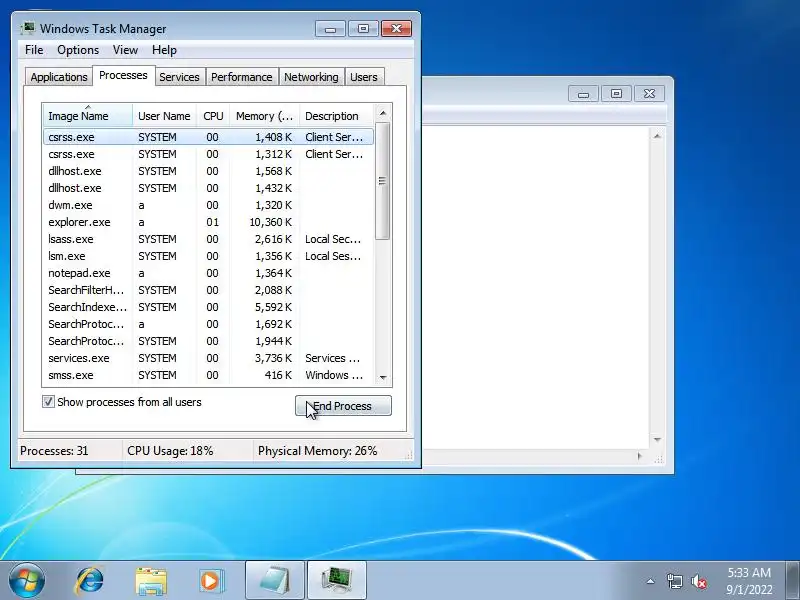Open the Options menu
The width and height of the screenshot is (800, 600).
click(78, 50)
